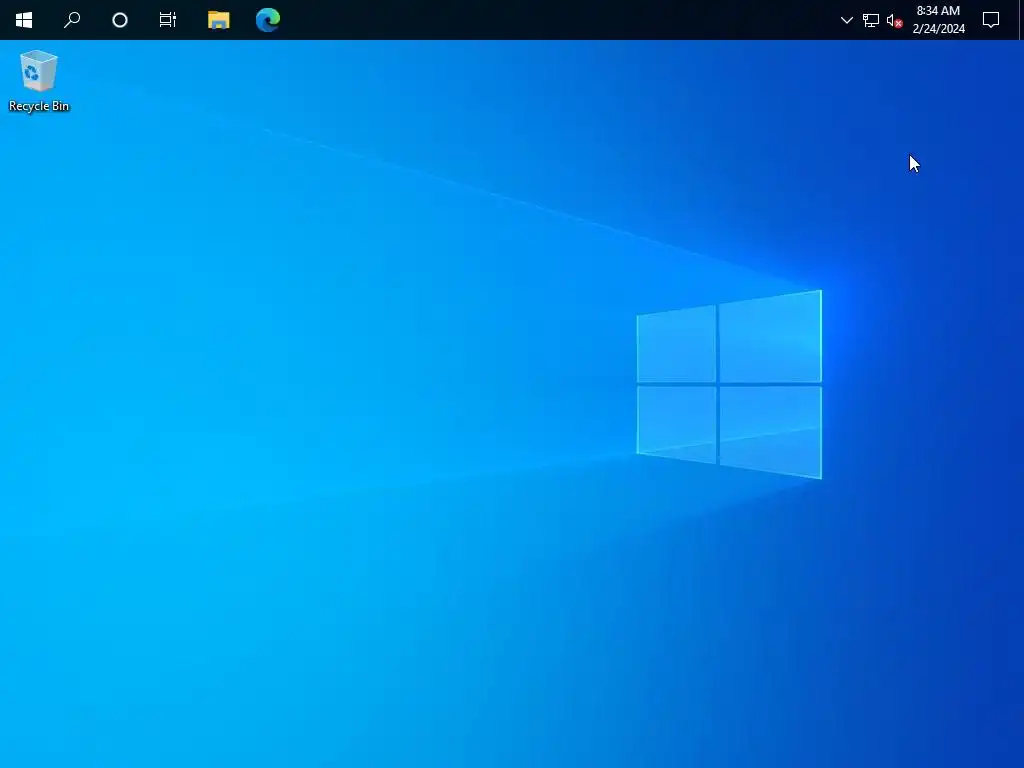The image size is (1024, 768).
Task: Open Task View on the taskbar
Action: coord(168,20)
